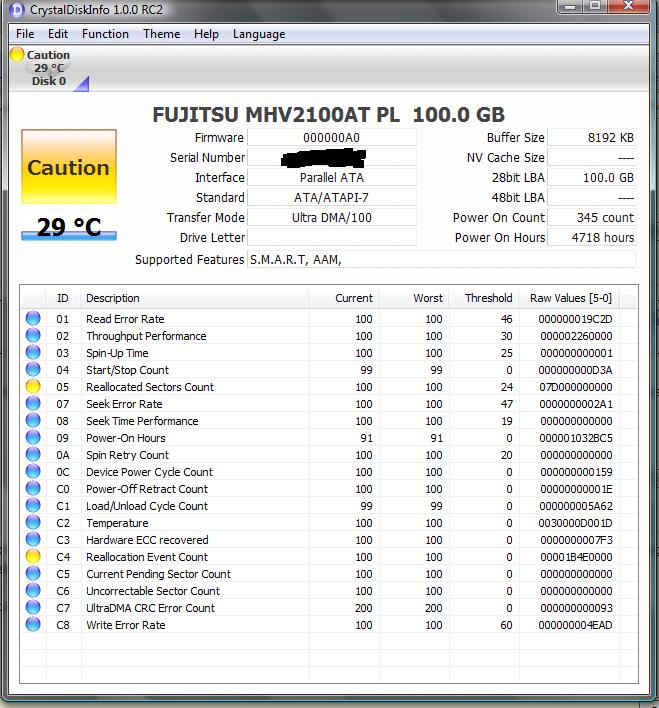Image resolution: width=659 pixels, height=708 pixels.
Task: Close the CrystalDiskInfo window
Action: click(x=628, y=6)
